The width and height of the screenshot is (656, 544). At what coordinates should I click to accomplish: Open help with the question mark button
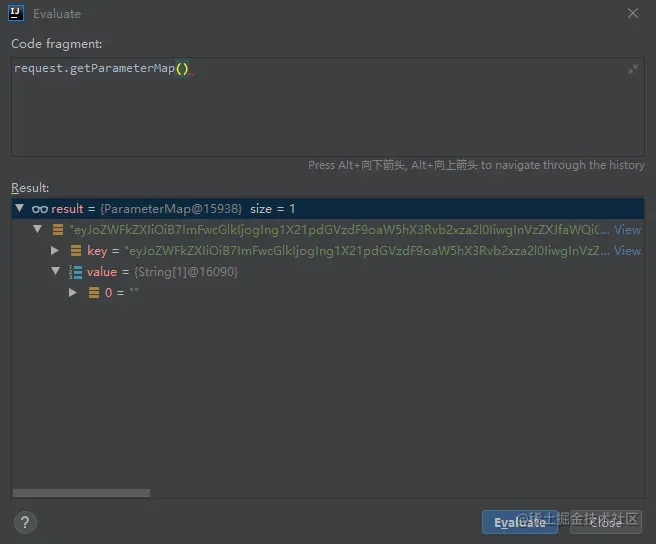pos(25,522)
